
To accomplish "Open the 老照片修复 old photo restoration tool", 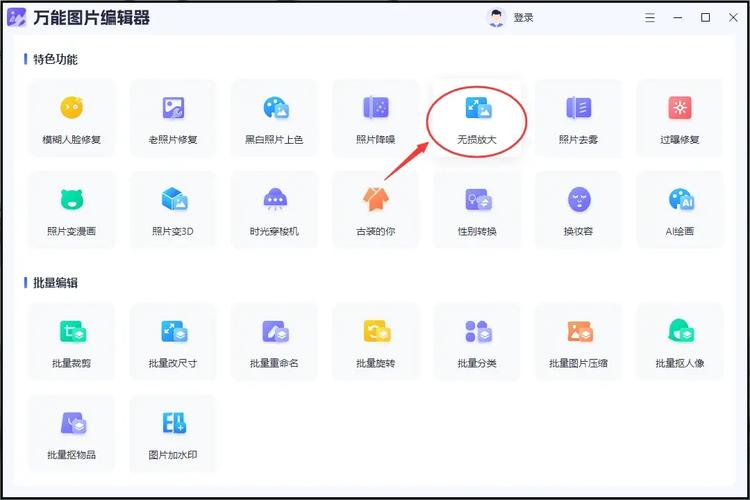I will 173,118.
